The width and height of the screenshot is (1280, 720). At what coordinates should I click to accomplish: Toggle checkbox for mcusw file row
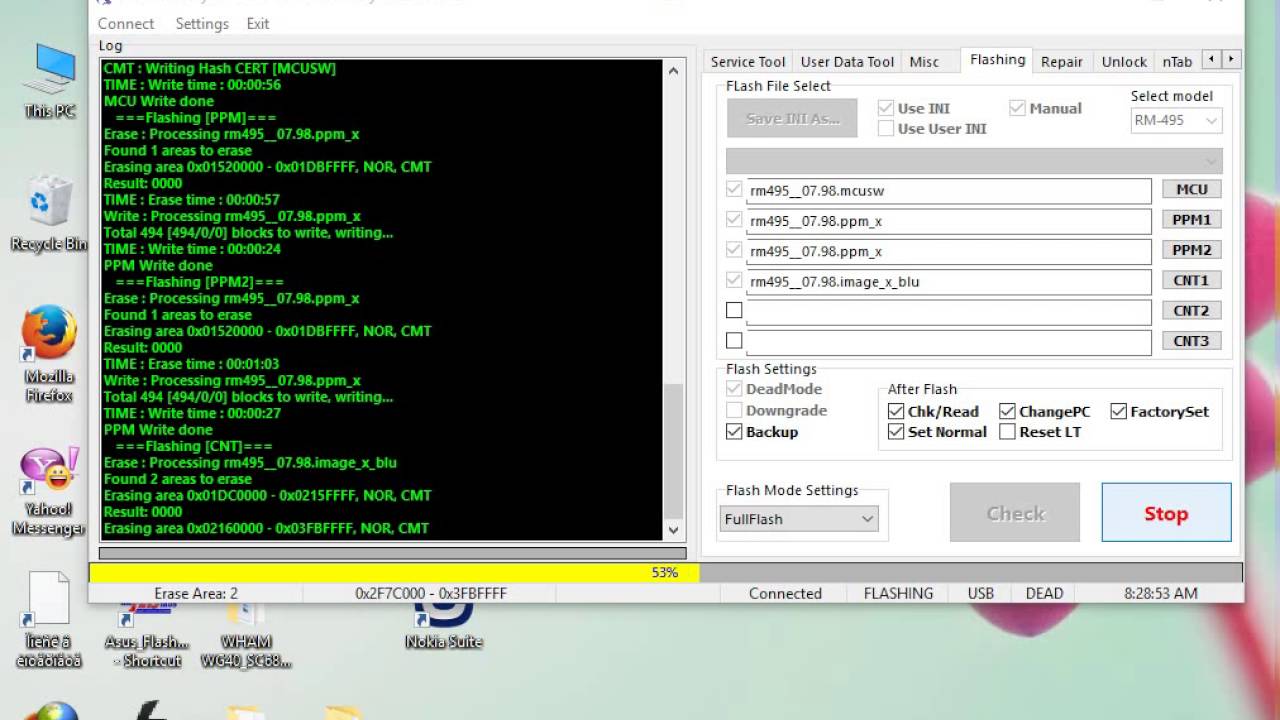[x=735, y=189]
